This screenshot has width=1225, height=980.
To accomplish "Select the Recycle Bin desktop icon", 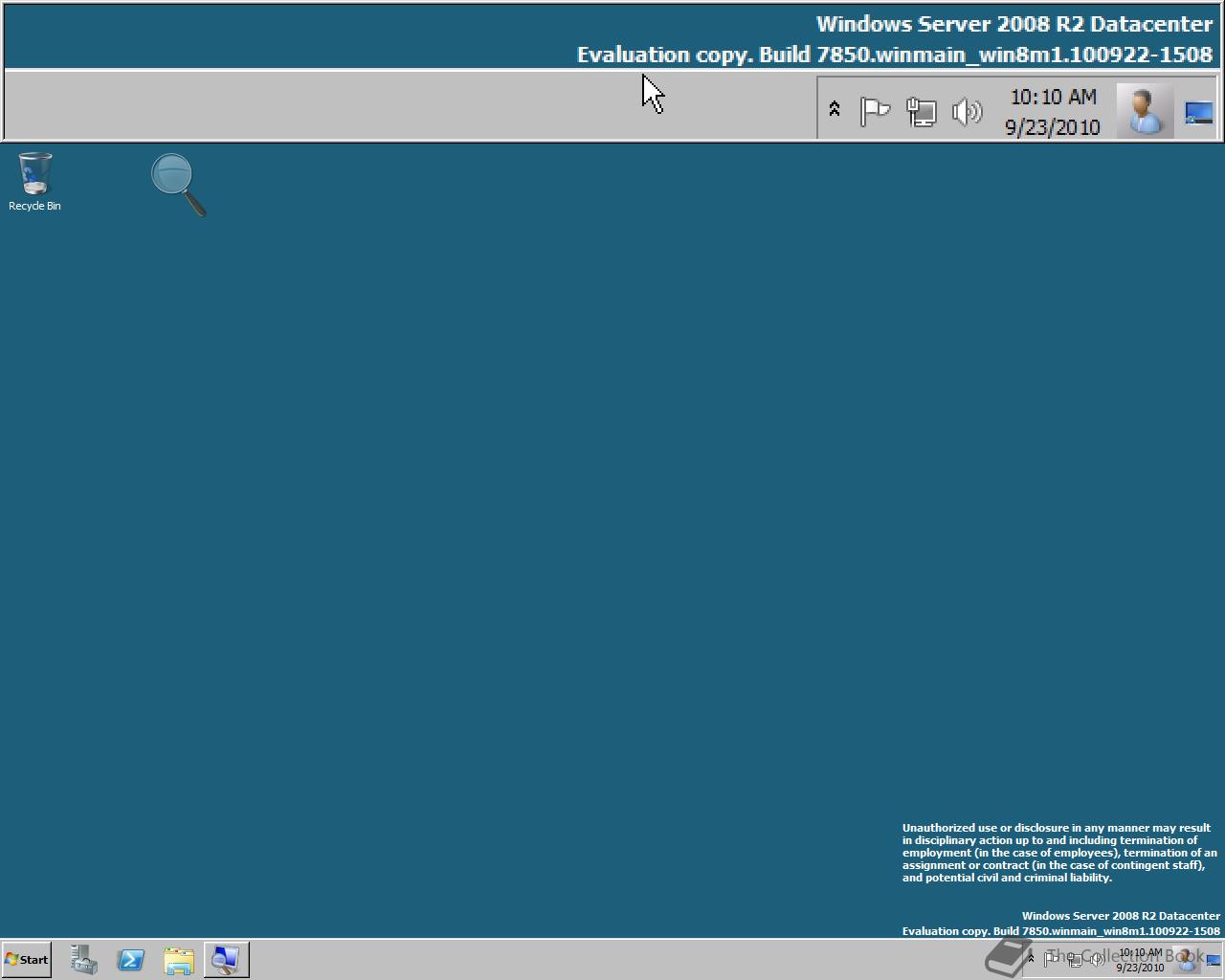I will pos(34,182).
